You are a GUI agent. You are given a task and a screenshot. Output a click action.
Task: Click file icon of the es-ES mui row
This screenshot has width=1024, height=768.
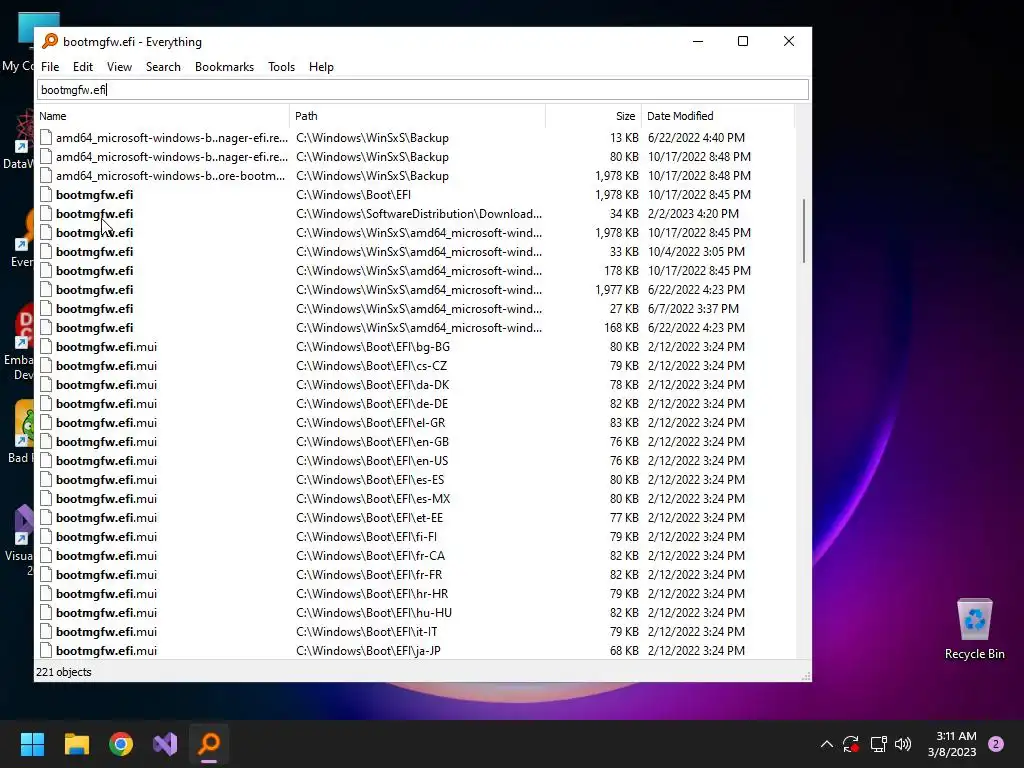46,479
